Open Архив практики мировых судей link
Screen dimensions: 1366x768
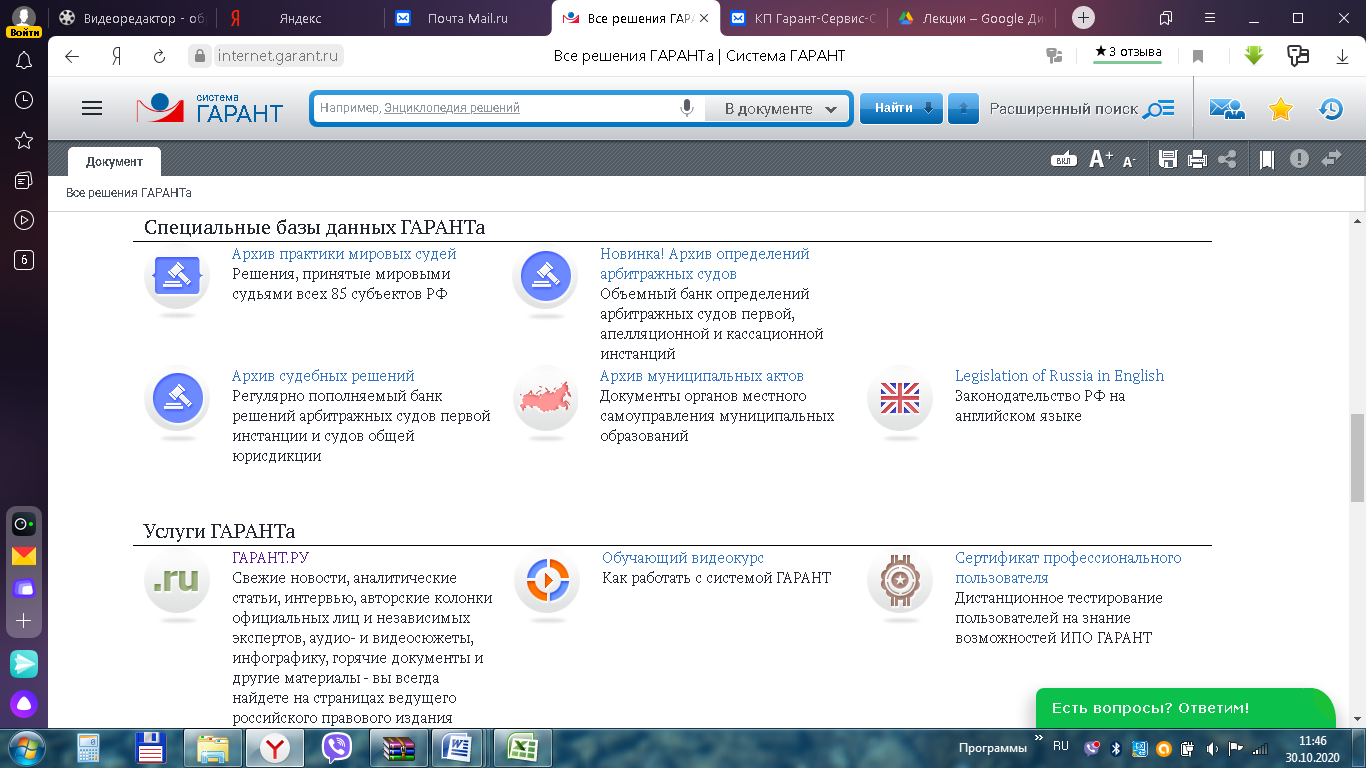[x=344, y=254]
